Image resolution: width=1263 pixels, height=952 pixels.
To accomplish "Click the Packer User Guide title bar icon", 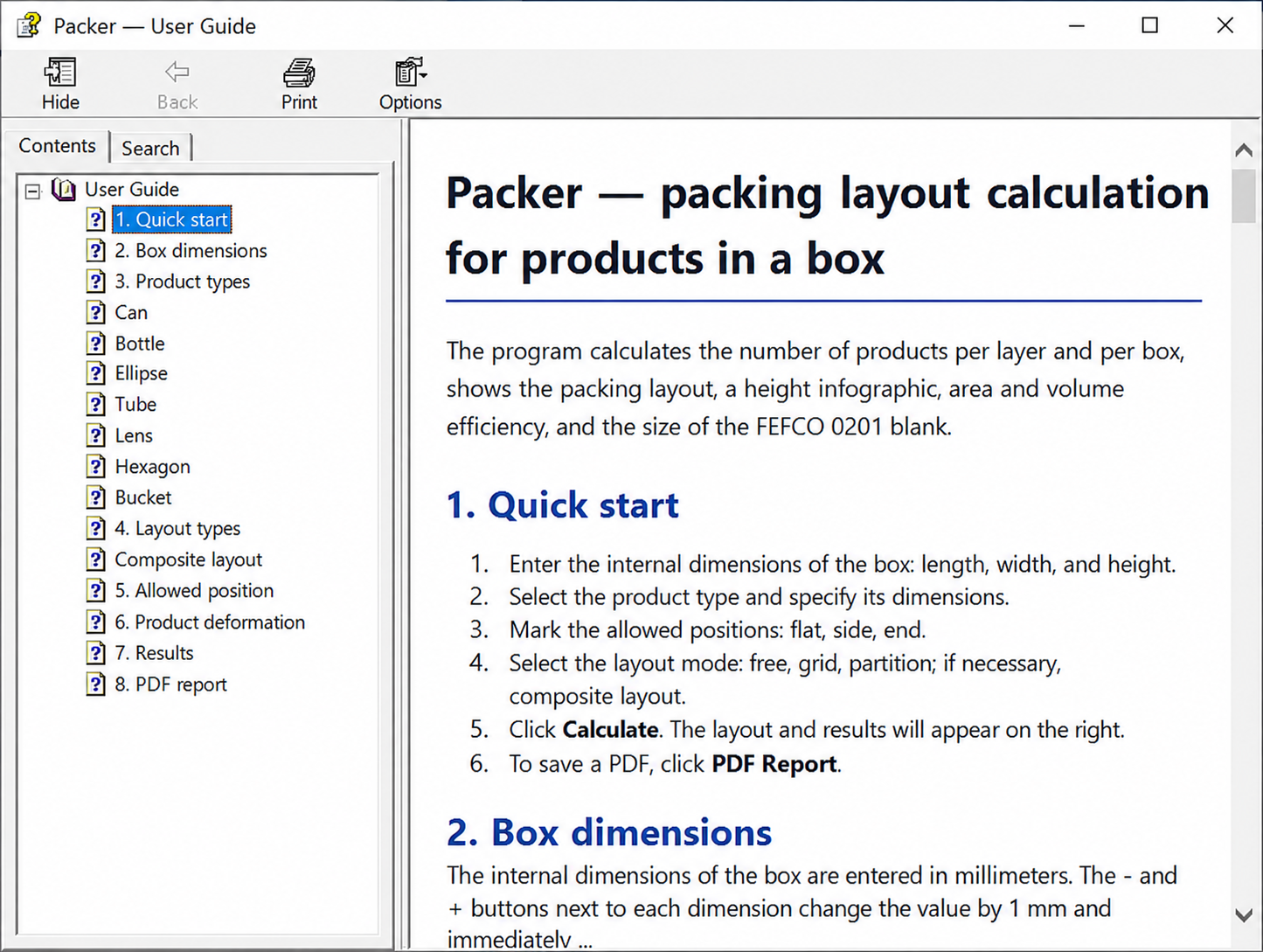I will (x=29, y=25).
